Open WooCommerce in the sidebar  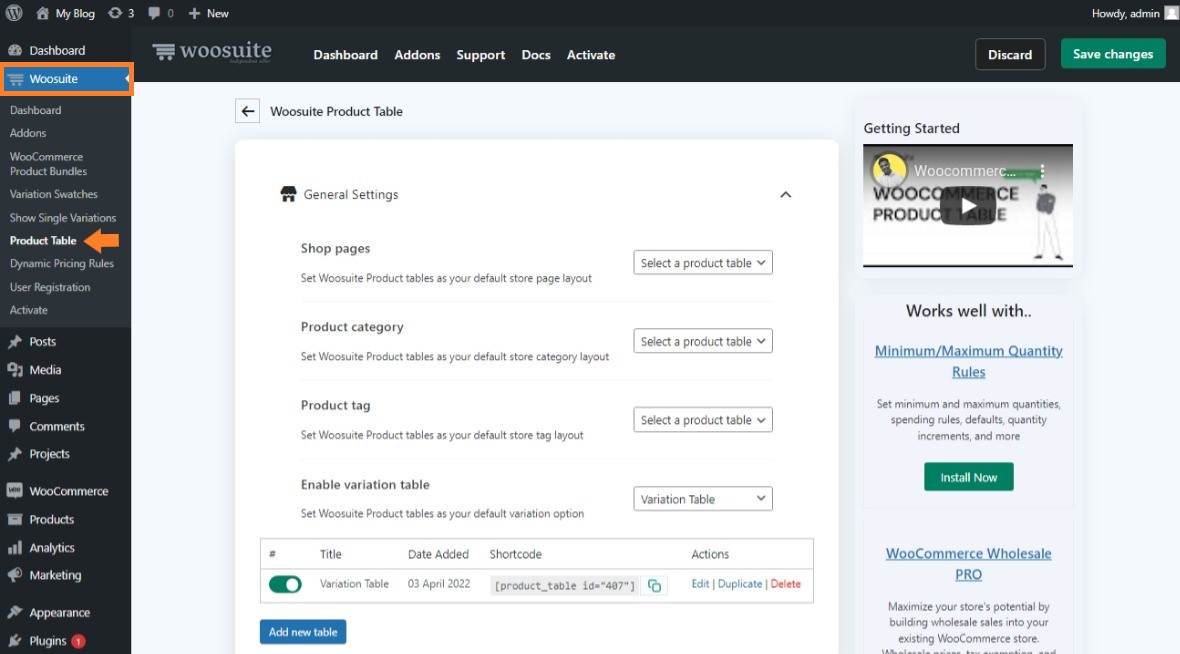point(68,491)
